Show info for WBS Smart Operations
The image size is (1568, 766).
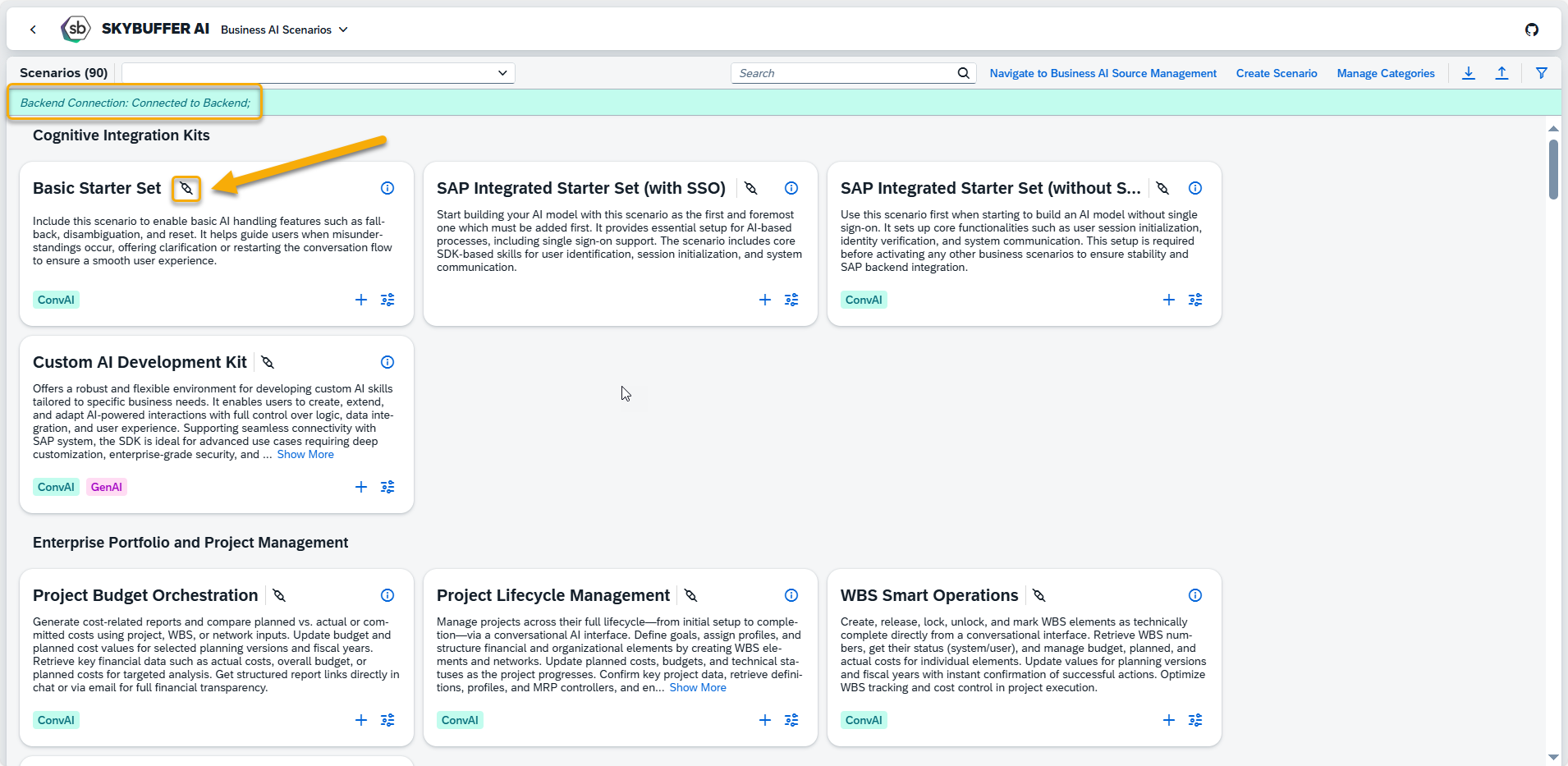click(1195, 595)
